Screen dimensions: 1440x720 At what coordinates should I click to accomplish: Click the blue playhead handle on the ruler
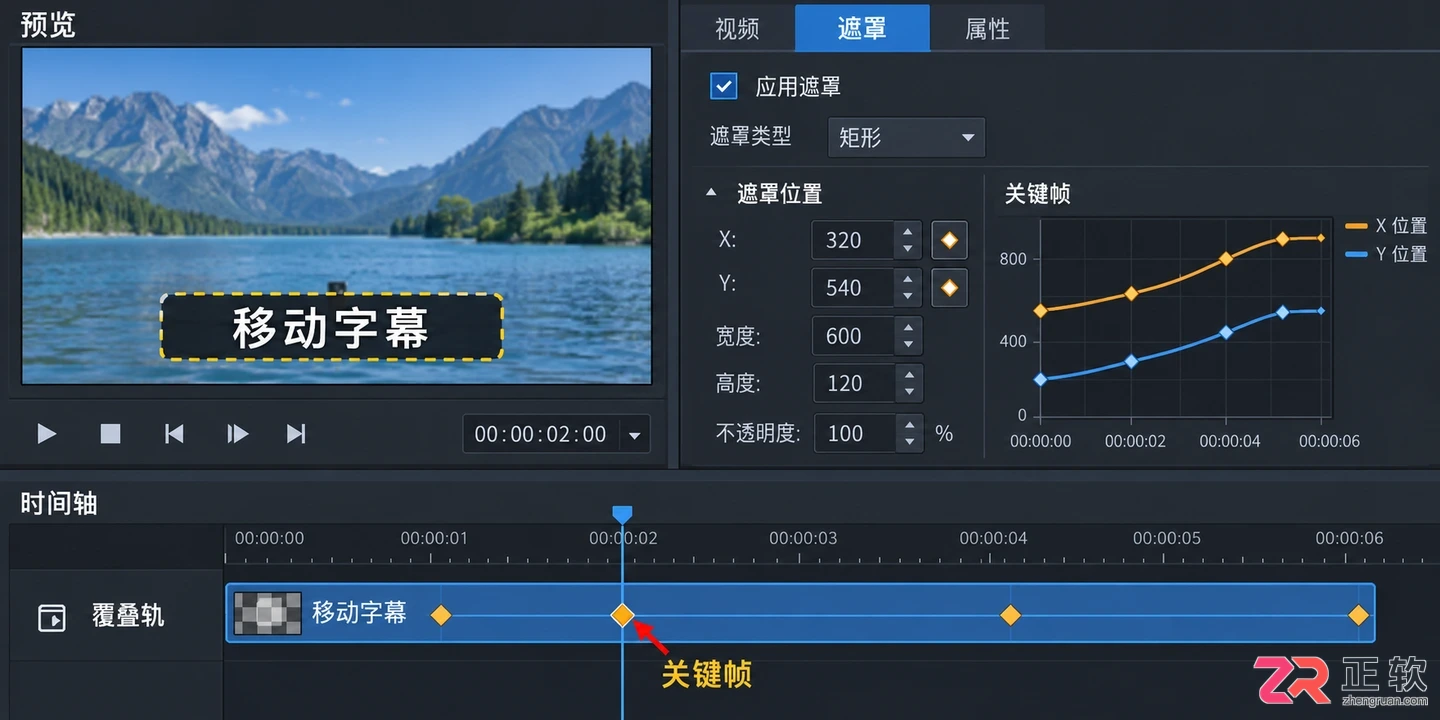coord(622,514)
